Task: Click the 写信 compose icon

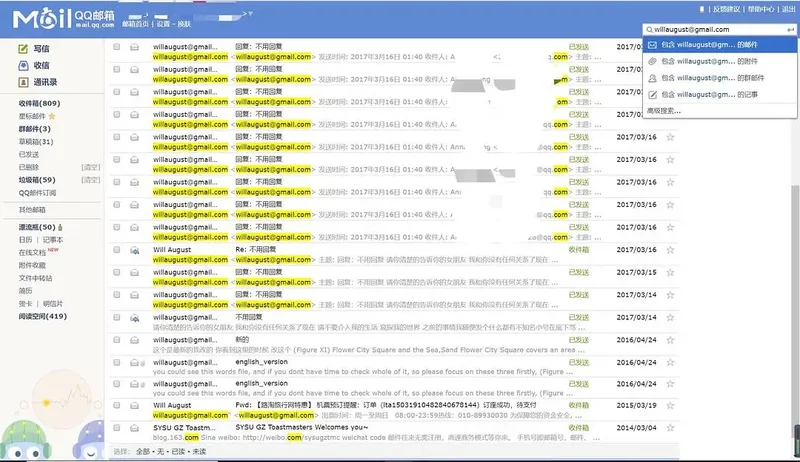Action: click(x=23, y=49)
